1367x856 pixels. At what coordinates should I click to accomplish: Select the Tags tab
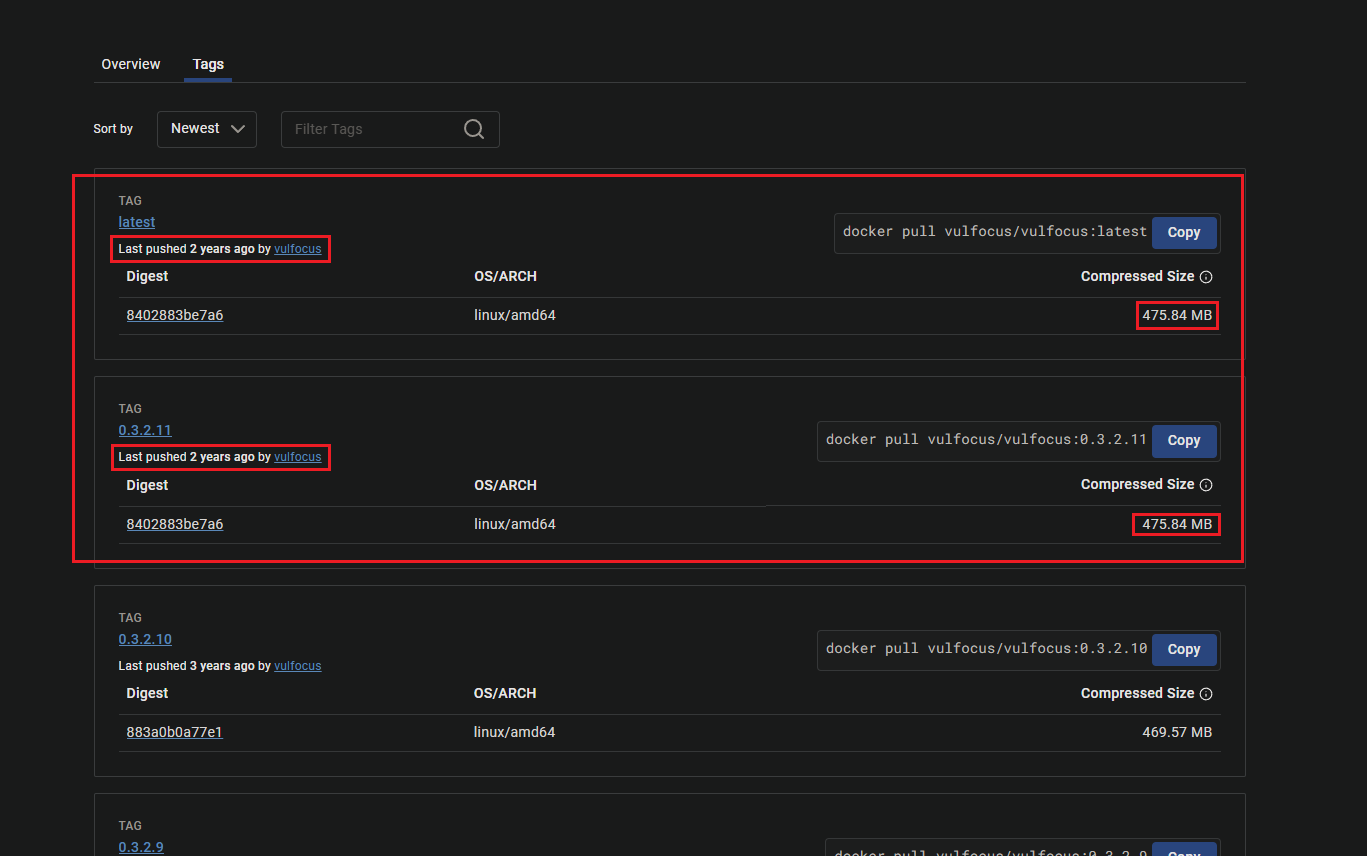point(208,64)
